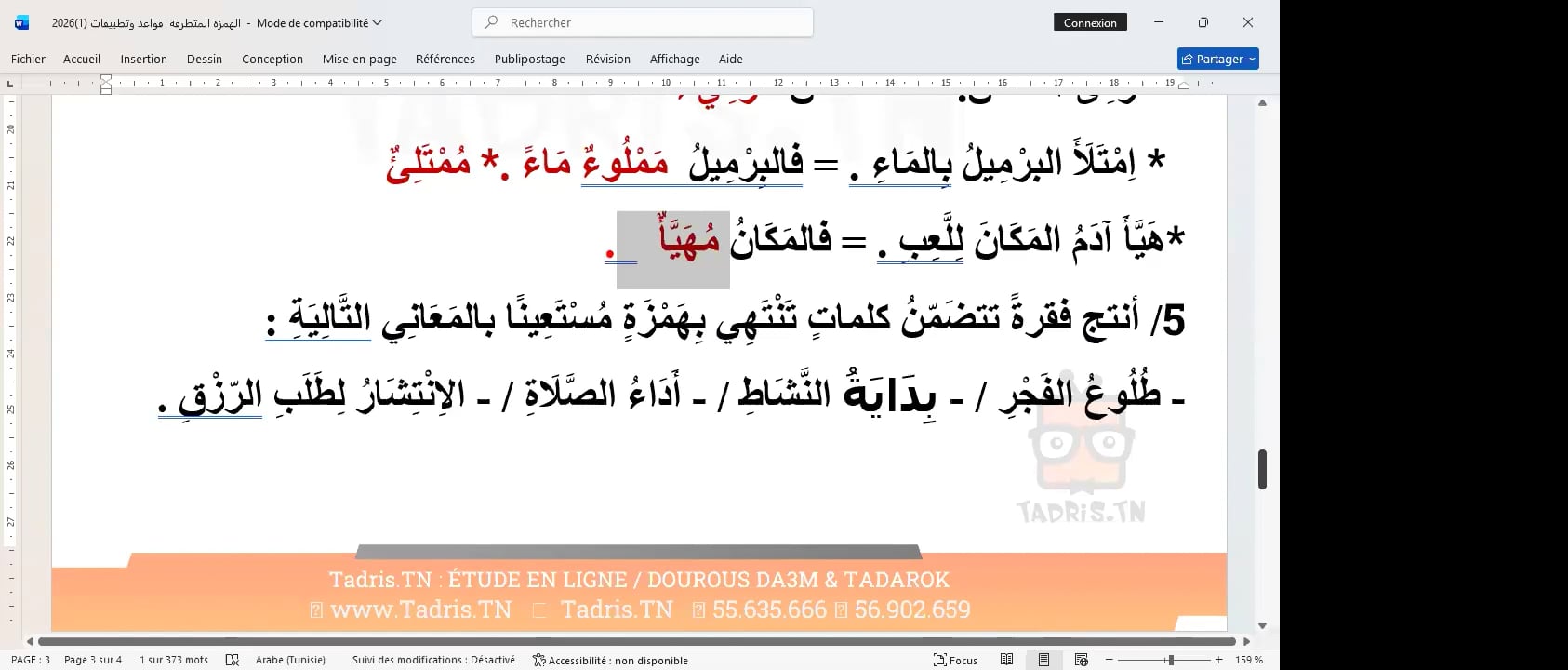Open the Insertion tab
The width and height of the screenshot is (1568, 670).
[143, 59]
